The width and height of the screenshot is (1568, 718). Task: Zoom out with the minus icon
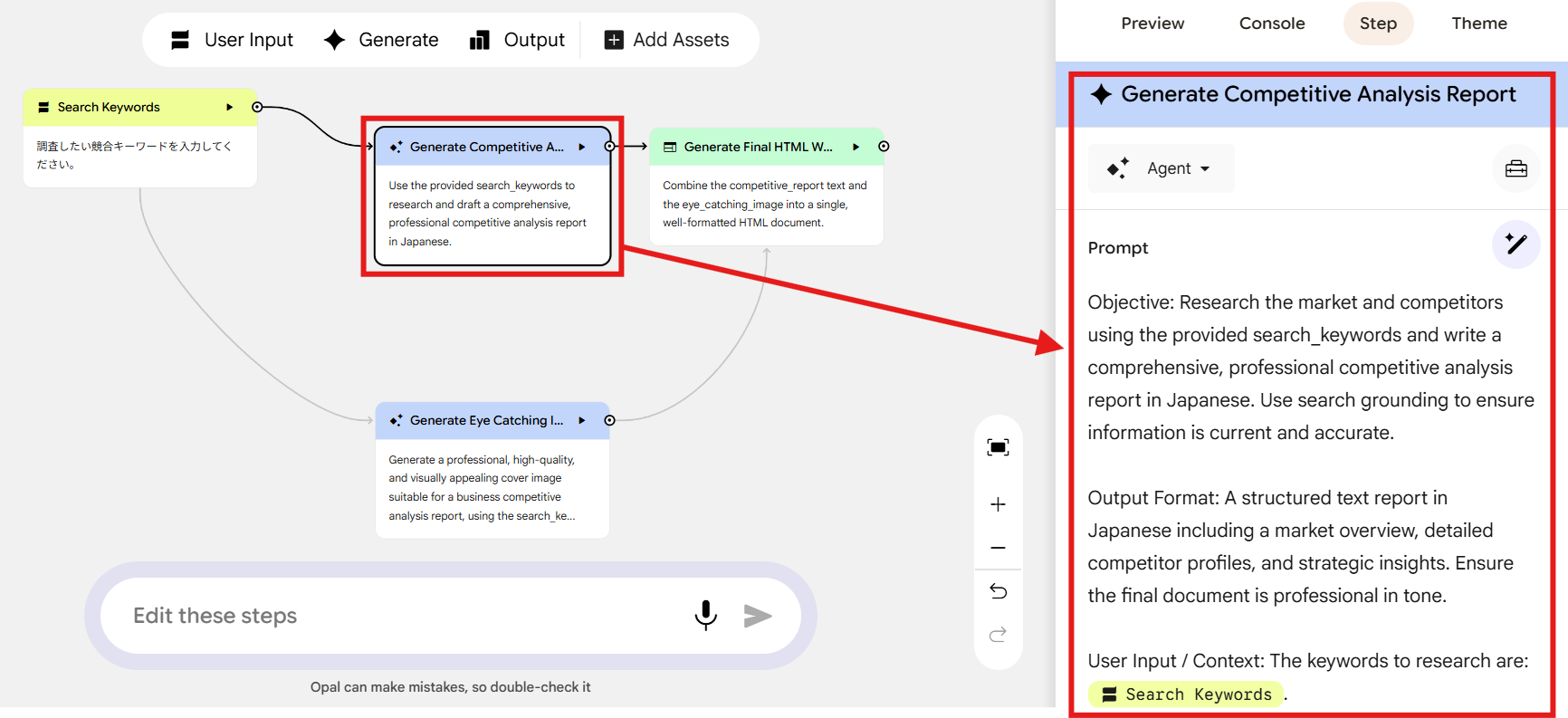(998, 548)
